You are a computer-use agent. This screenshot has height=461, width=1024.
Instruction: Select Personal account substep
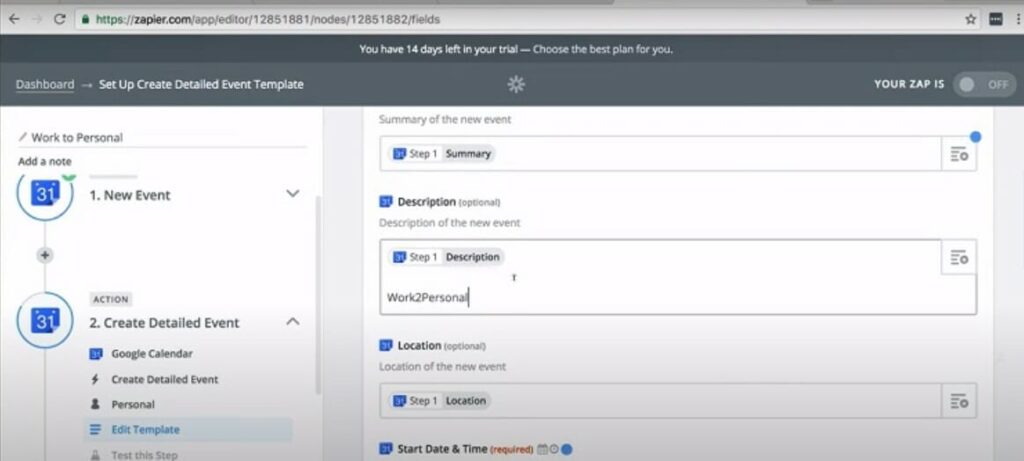tap(133, 404)
